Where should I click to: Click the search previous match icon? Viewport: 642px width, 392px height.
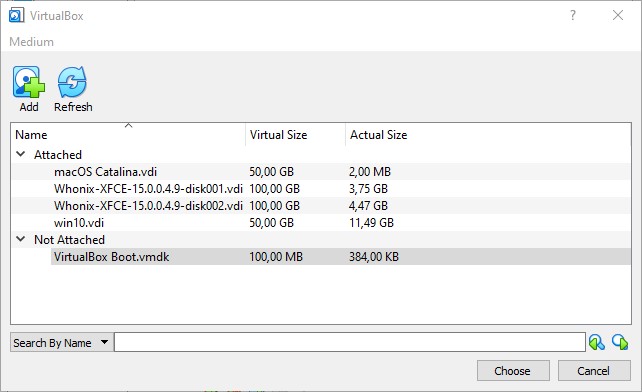[597, 342]
